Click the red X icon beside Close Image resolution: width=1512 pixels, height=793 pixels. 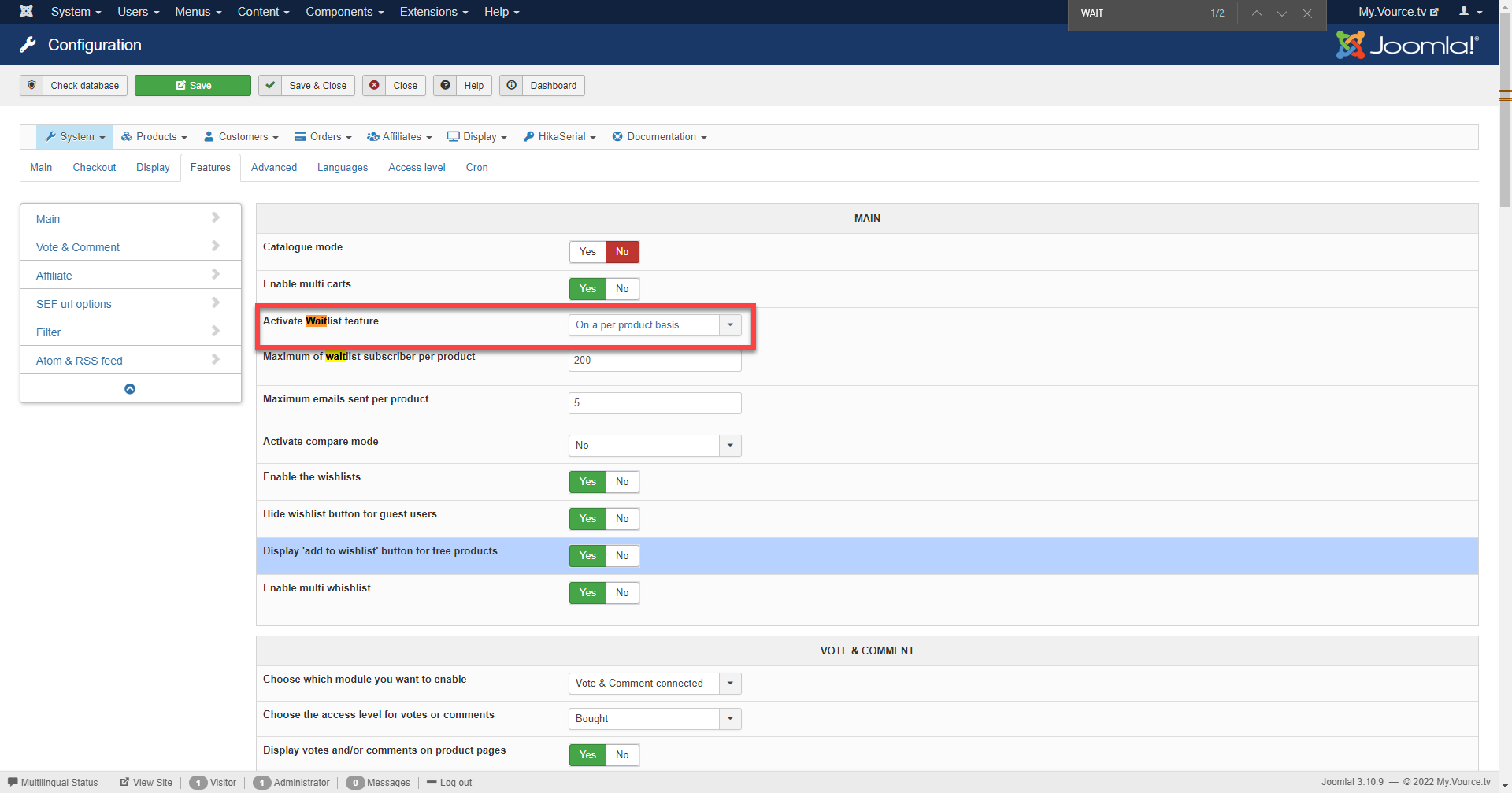[374, 85]
